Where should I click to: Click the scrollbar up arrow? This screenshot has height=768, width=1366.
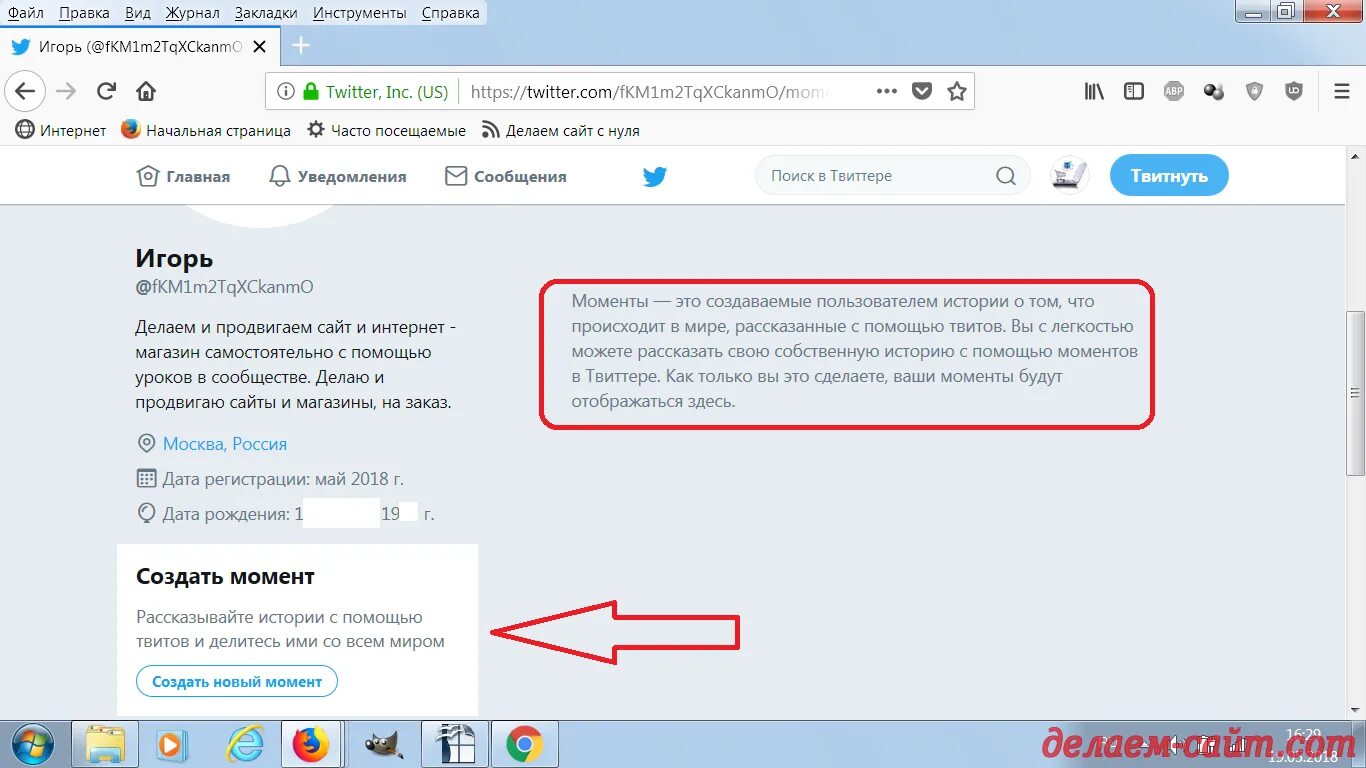[1356, 157]
